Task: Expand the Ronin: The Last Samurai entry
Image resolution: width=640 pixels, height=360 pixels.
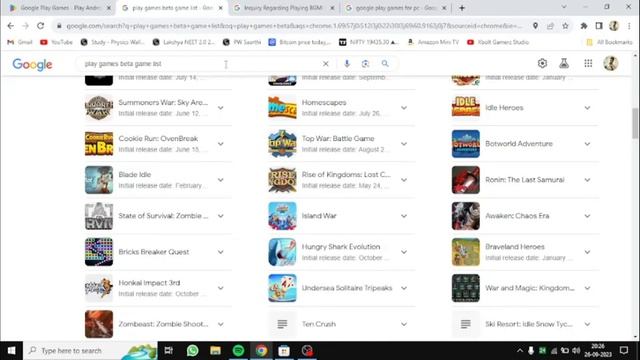Action: point(587,180)
